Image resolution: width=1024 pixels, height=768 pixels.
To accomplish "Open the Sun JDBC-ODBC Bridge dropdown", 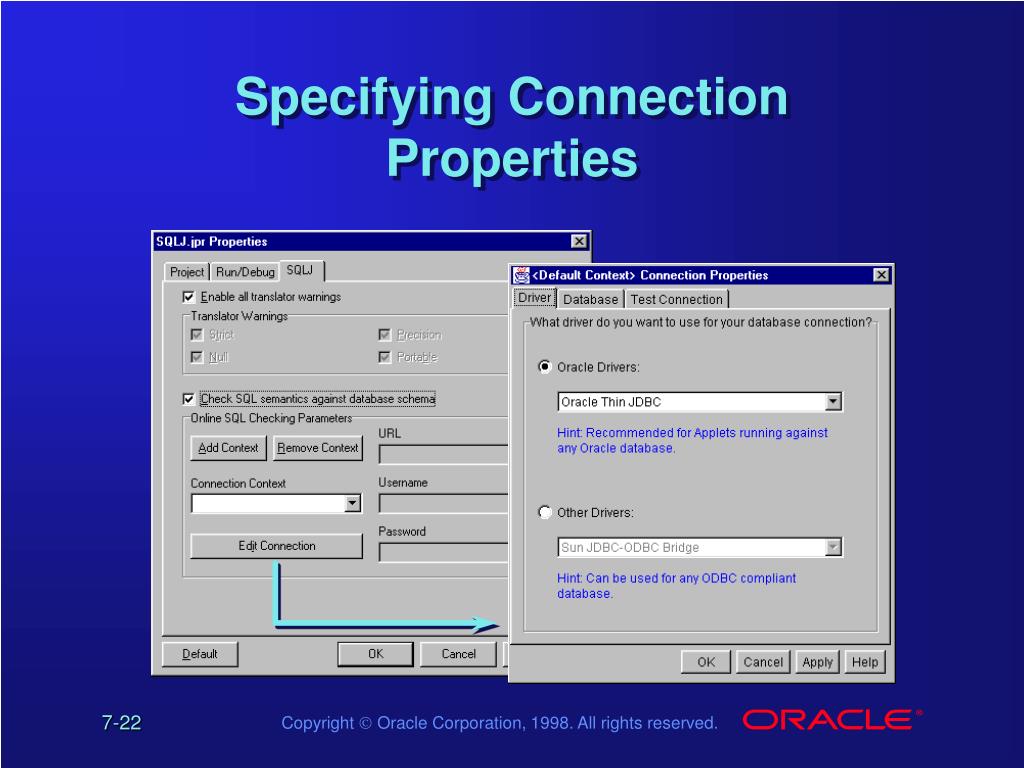I will click(833, 547).
